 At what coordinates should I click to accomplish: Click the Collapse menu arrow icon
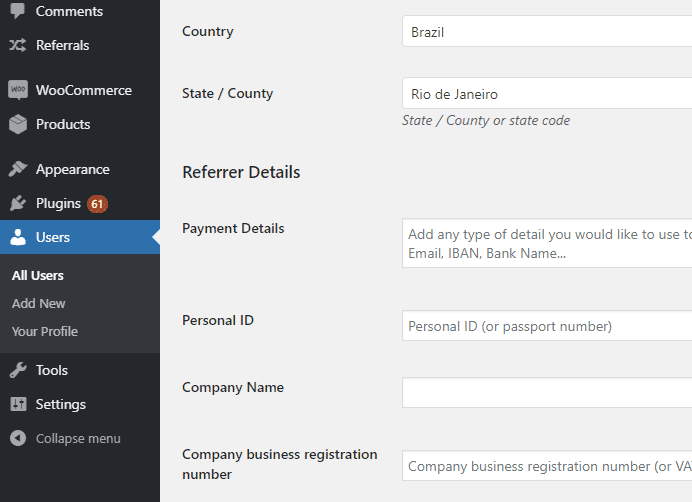[x=18, y=438]
